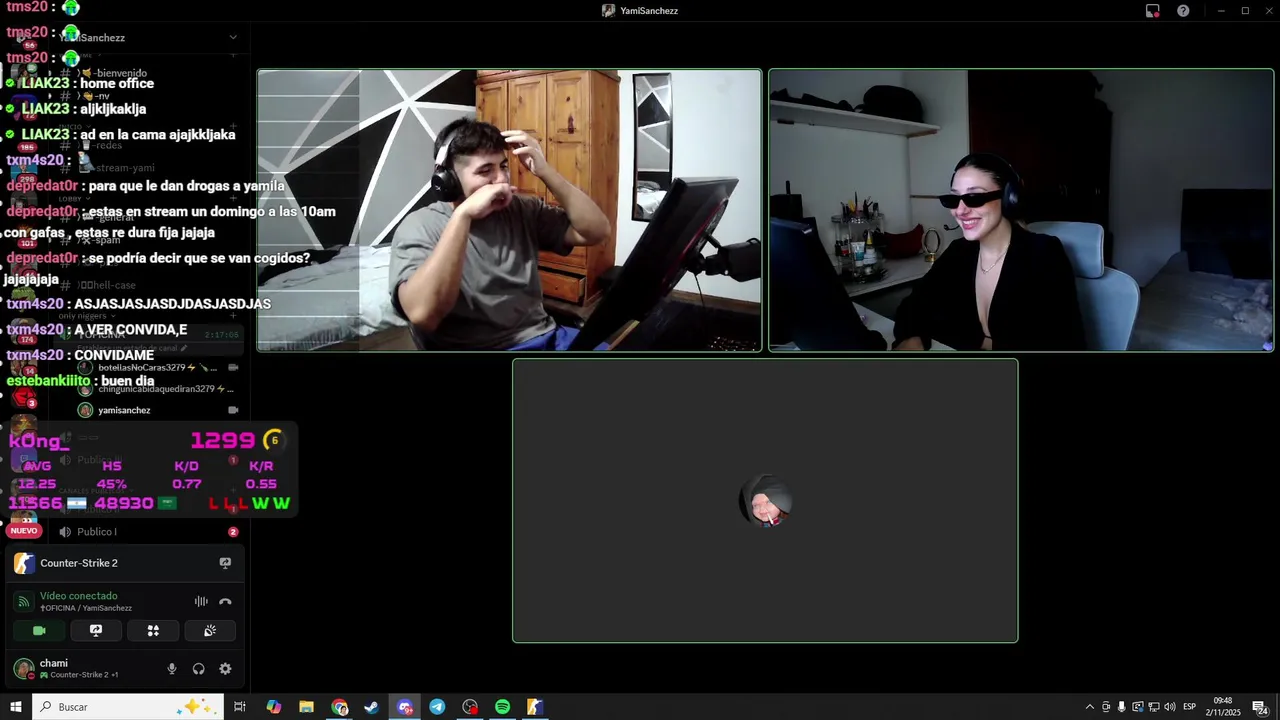Screen dimensions: 1280x720
Task: Click the share screen button below Video conectado
Action: point(96,631)
